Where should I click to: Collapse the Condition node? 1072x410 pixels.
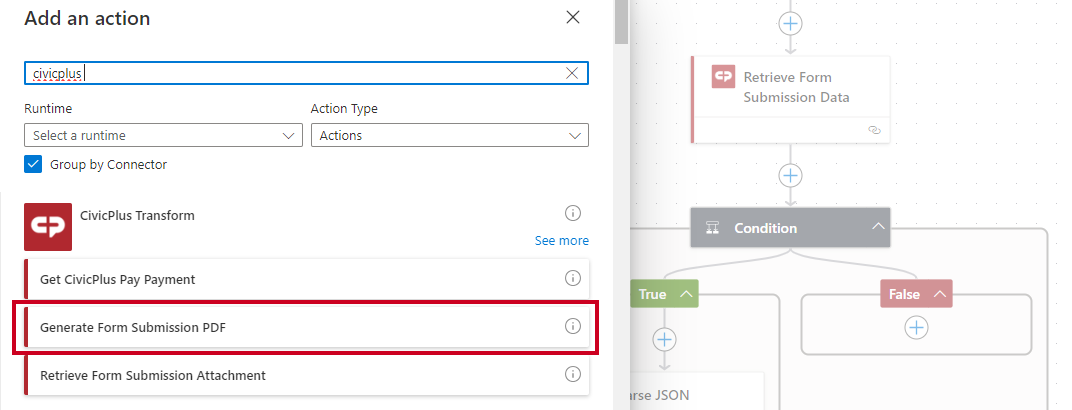click(878, 227)
